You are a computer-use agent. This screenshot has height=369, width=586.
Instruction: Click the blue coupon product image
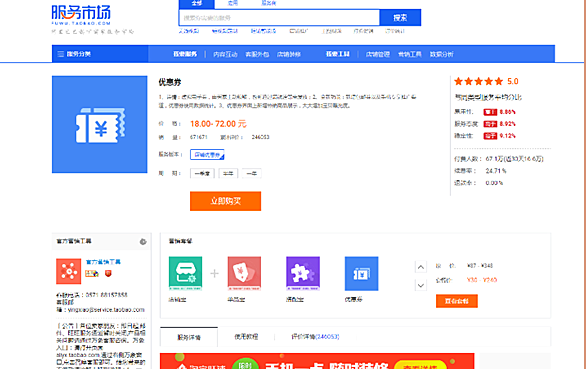(99, 124)
